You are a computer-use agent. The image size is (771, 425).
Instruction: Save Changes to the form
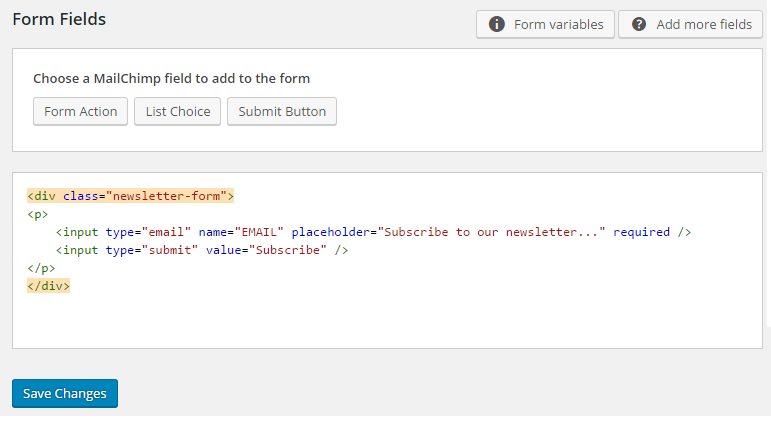click(65, 394)
